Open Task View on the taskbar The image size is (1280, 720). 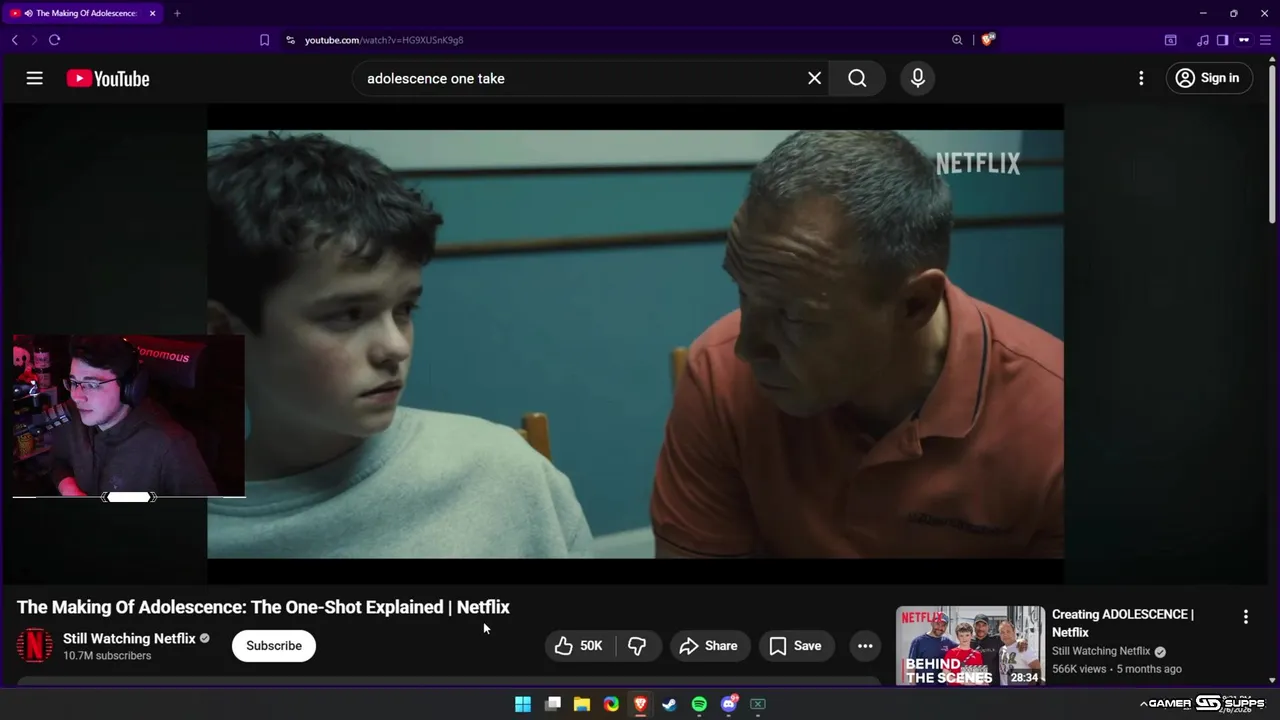(553, 704)
